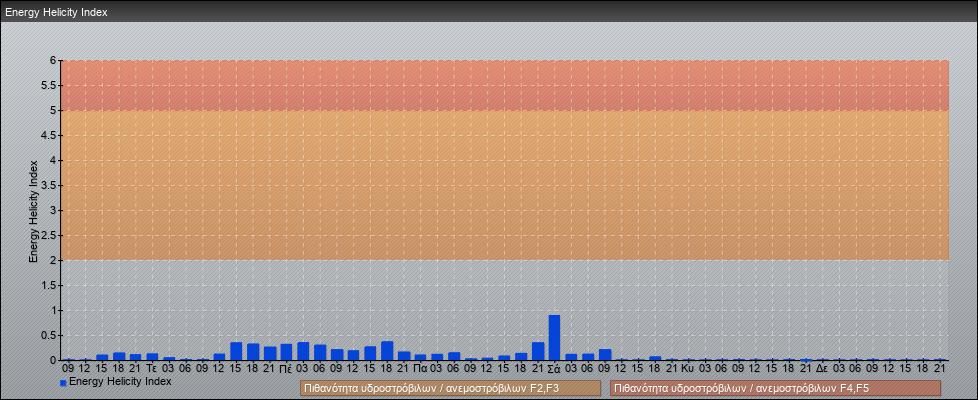Click the y-axis value 3.5
The width and height of the screenshot is (978, 400).
(x=50, y=185)
